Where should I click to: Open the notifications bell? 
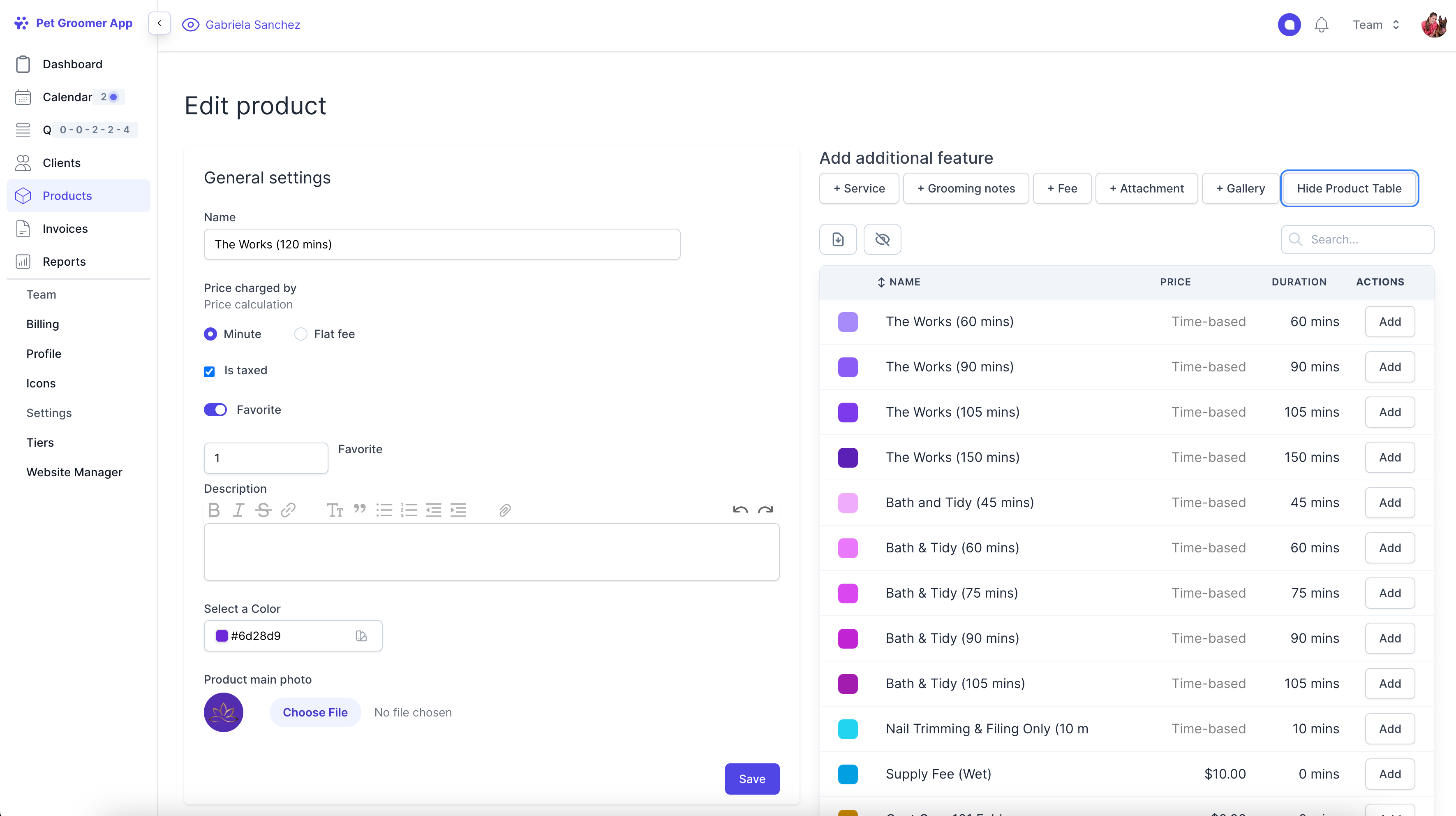coord(1321,25)
